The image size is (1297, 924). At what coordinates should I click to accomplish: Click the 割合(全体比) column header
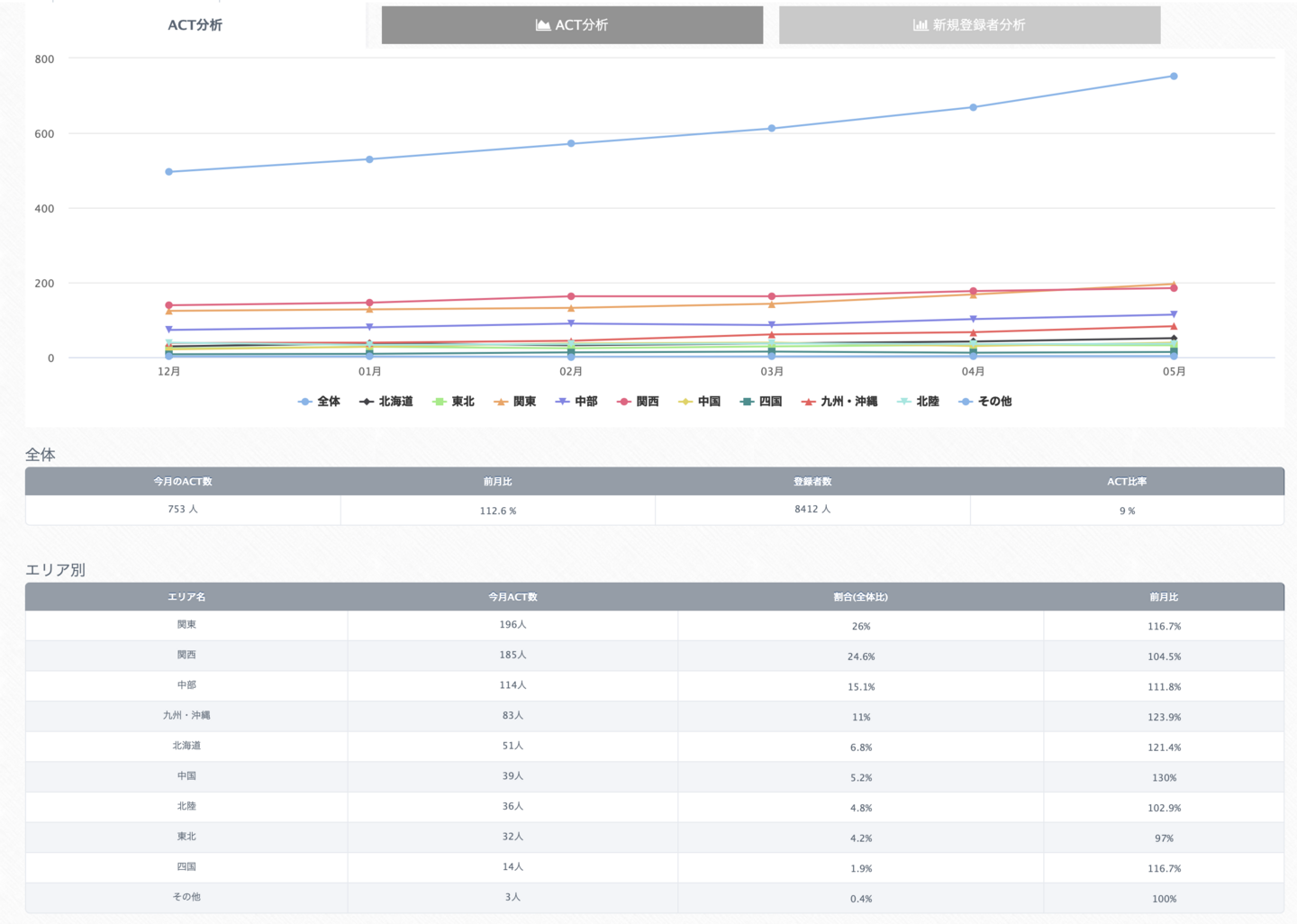click(860, 597)
